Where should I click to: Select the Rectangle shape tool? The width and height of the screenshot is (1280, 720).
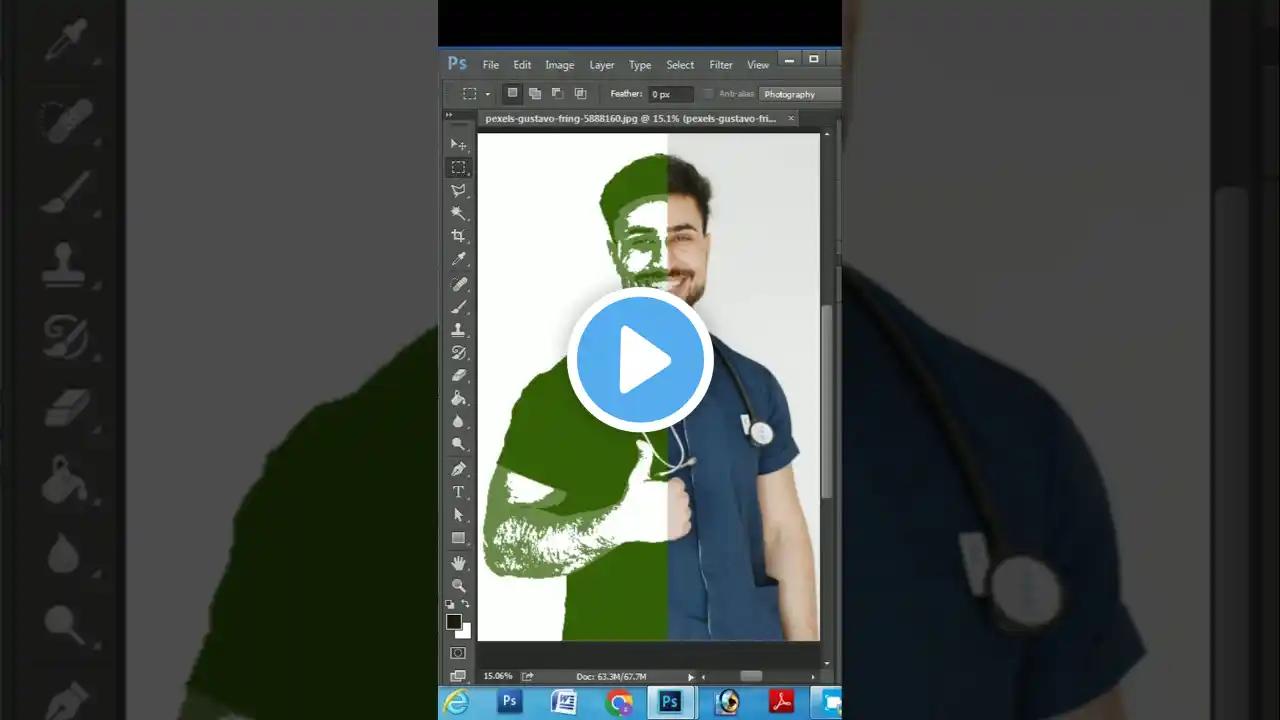click(x=458, y=538)
